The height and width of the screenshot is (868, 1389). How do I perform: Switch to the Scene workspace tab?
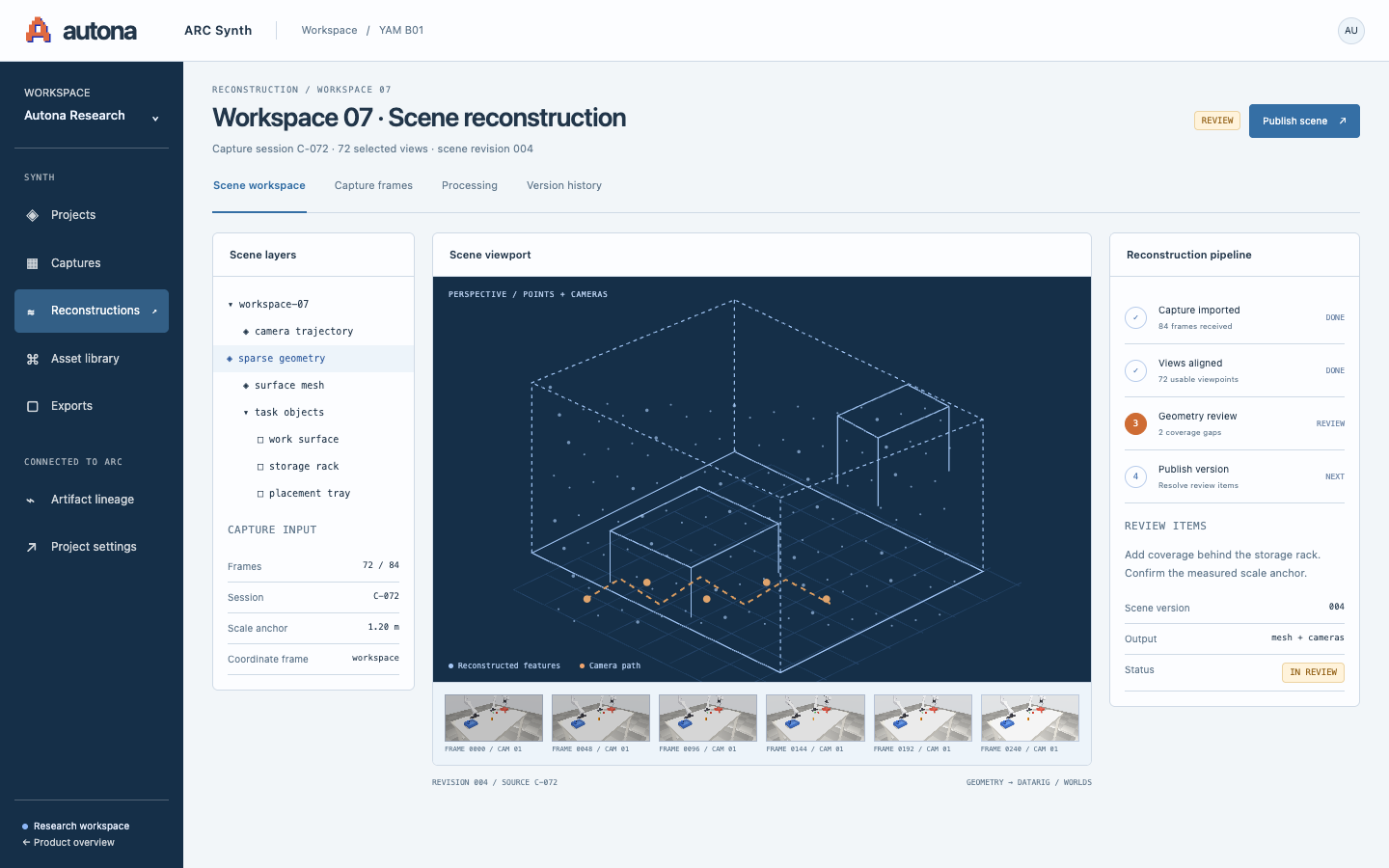click(259, 185)
